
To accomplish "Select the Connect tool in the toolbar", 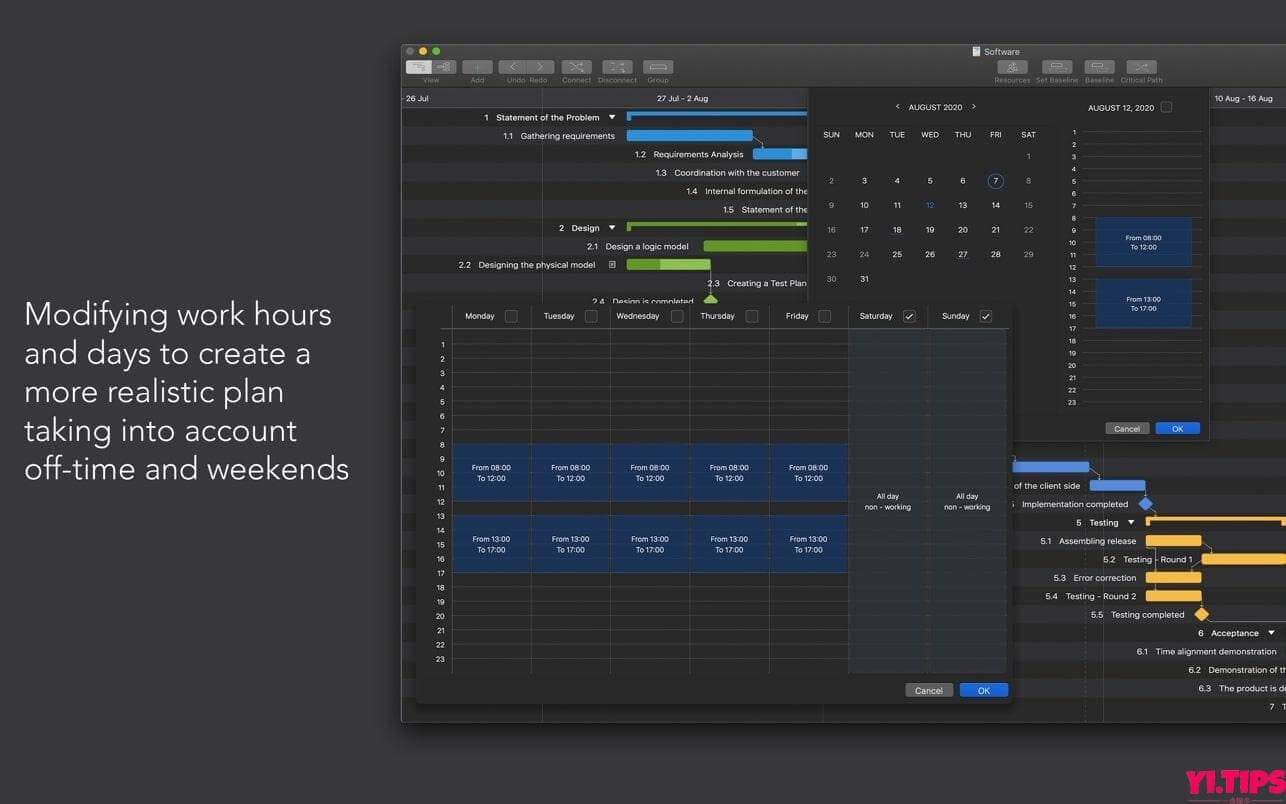I will [x=576, y=68].
